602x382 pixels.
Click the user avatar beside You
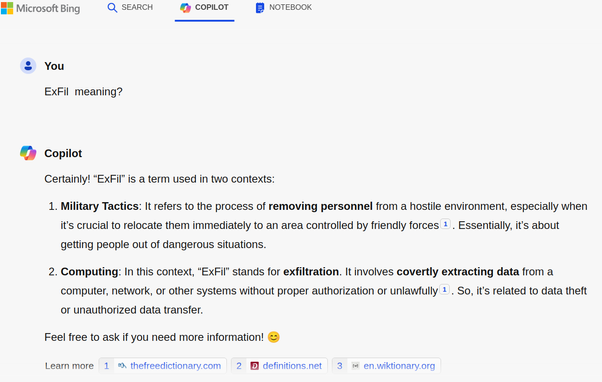pos(28,66)
